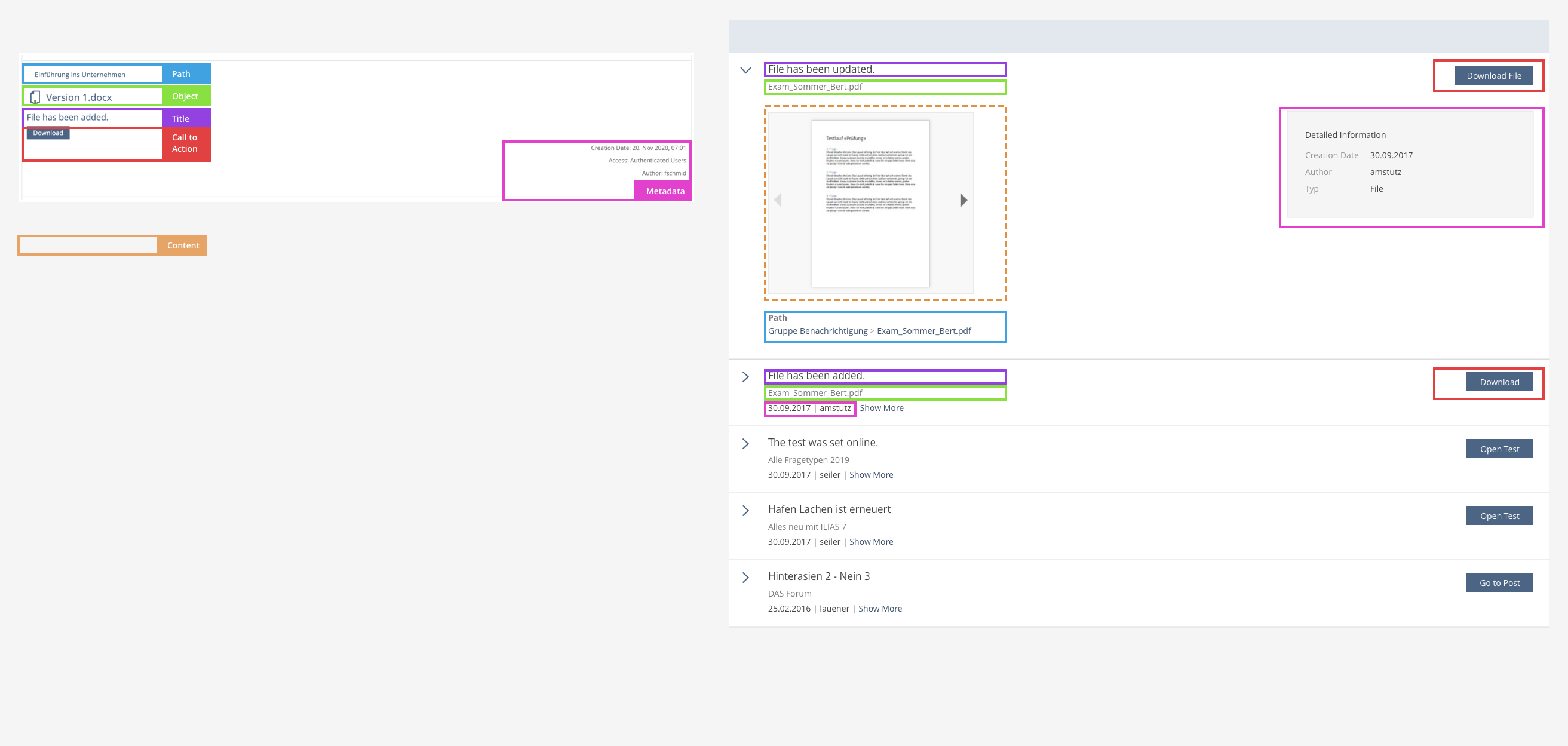
Task: Open Gruppe Benachrichtigung path link
Action: (x=817, y=331)
